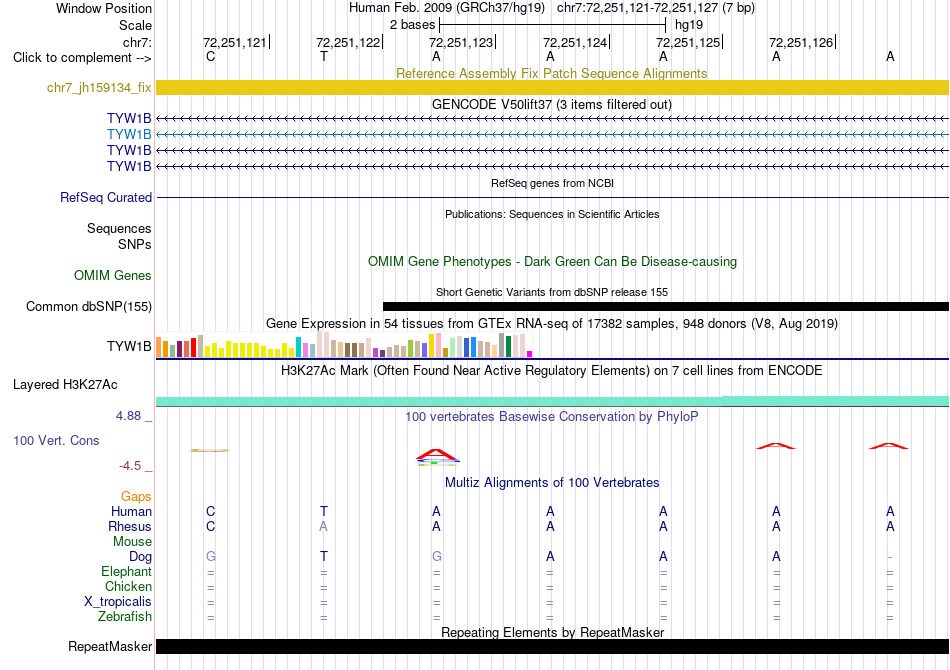
Task: Open 'OMIM Gene Phenotypes - Dark Green' title
Action: [x=552, y=262]
